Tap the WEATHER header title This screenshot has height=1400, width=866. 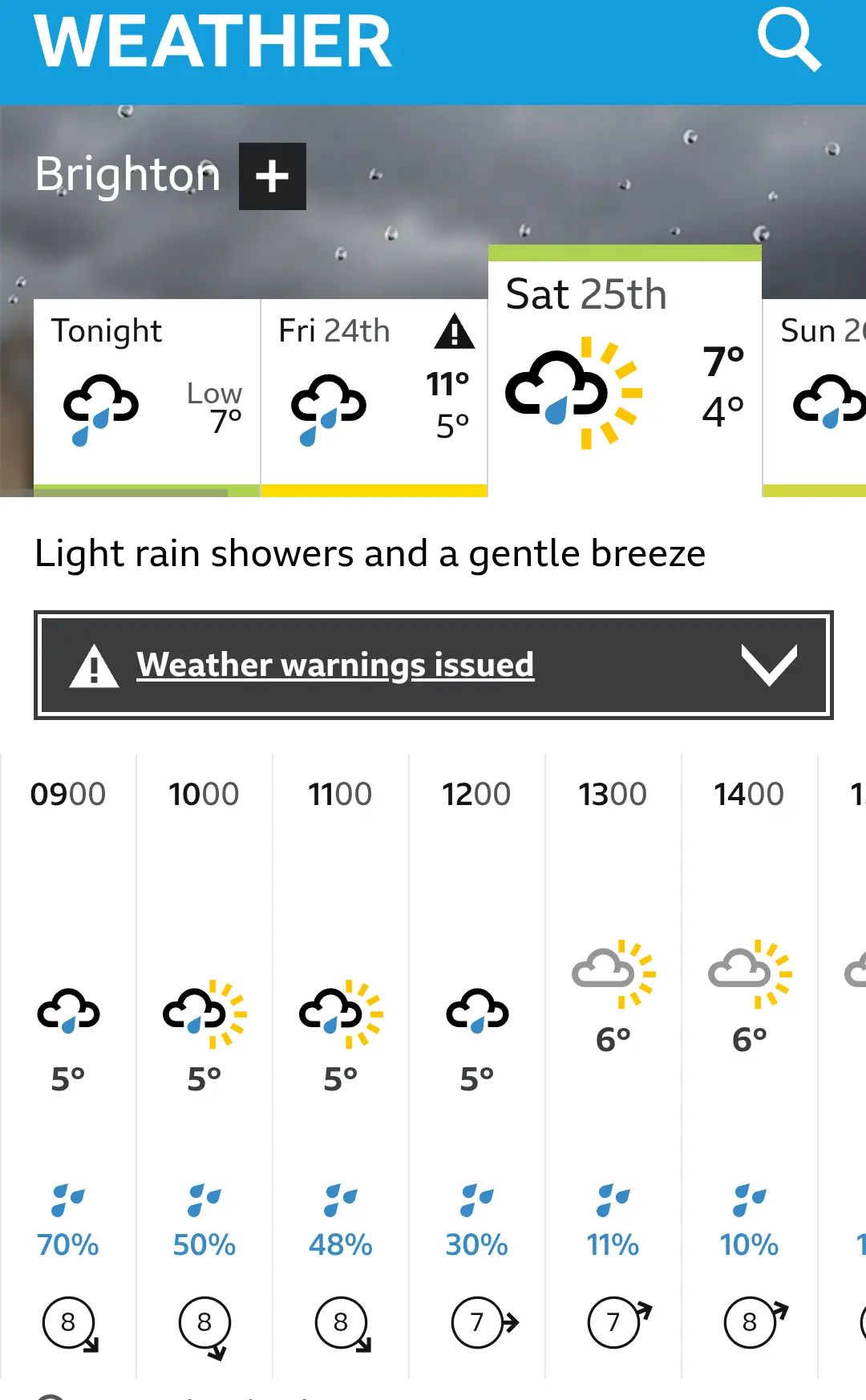[213, 42]
